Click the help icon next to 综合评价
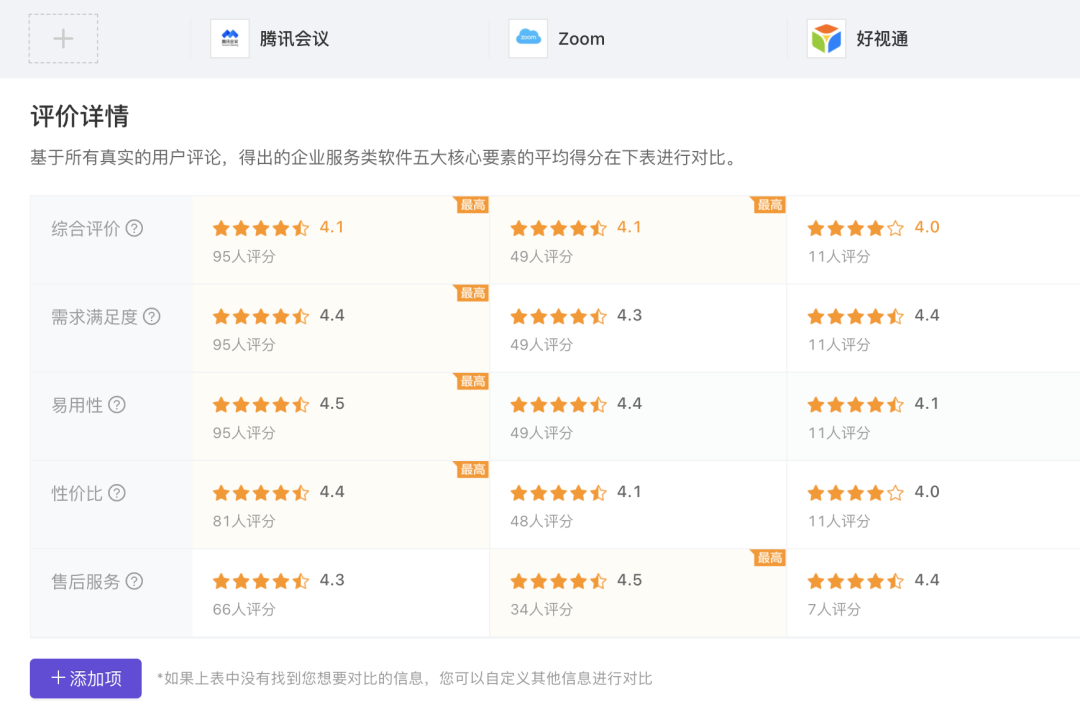1080x727 pixels. coord(135,228)
